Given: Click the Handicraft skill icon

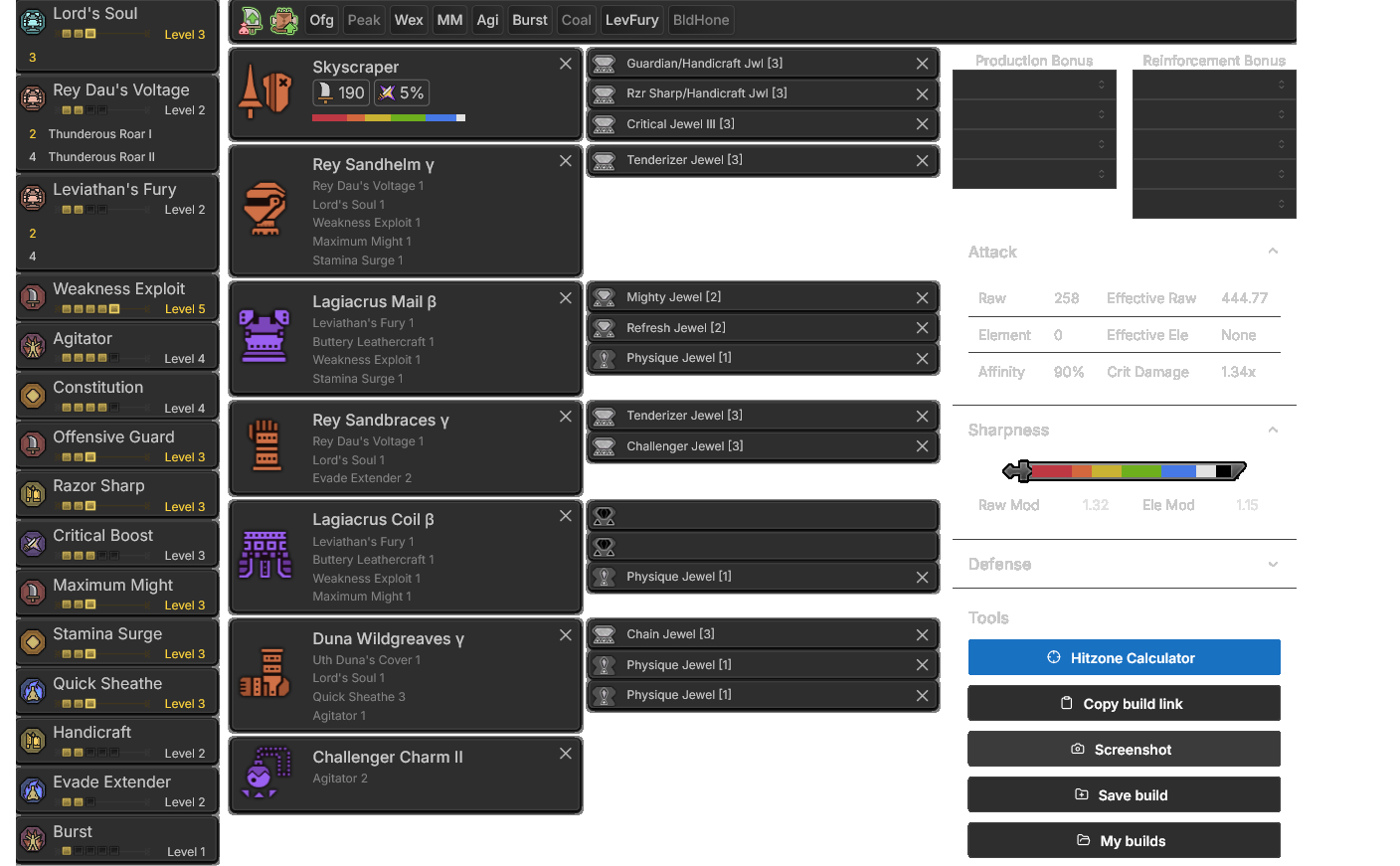Looking at the screenshot, I should pyautogui.click(x=33, y=740).
